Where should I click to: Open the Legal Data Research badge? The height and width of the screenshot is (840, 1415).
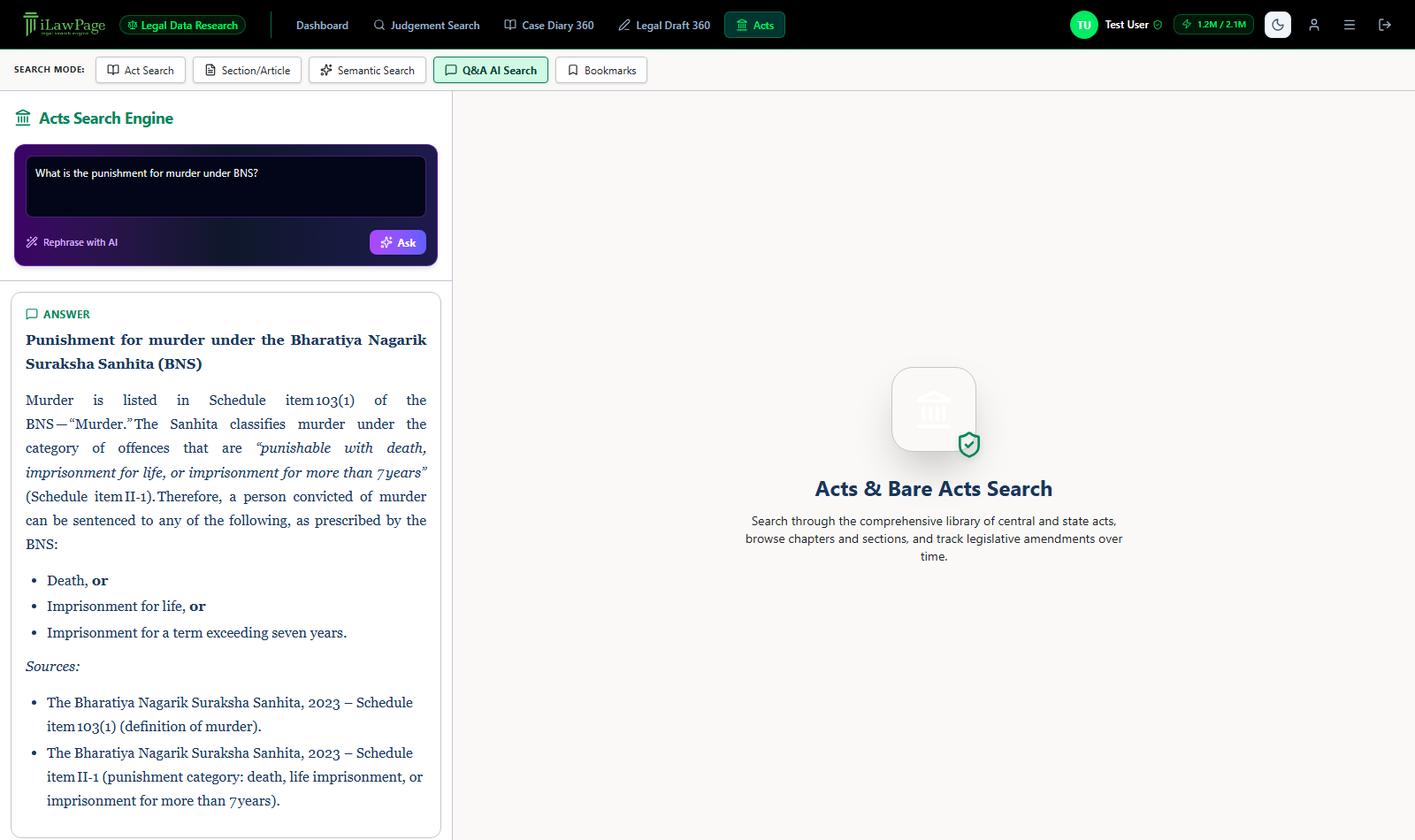coord(182,25)
